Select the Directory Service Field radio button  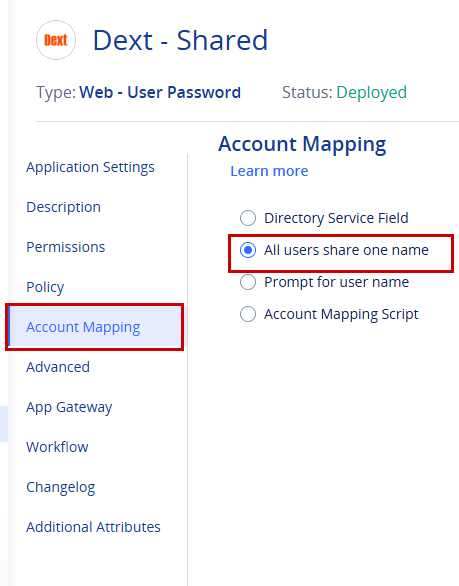coord(248,218)
